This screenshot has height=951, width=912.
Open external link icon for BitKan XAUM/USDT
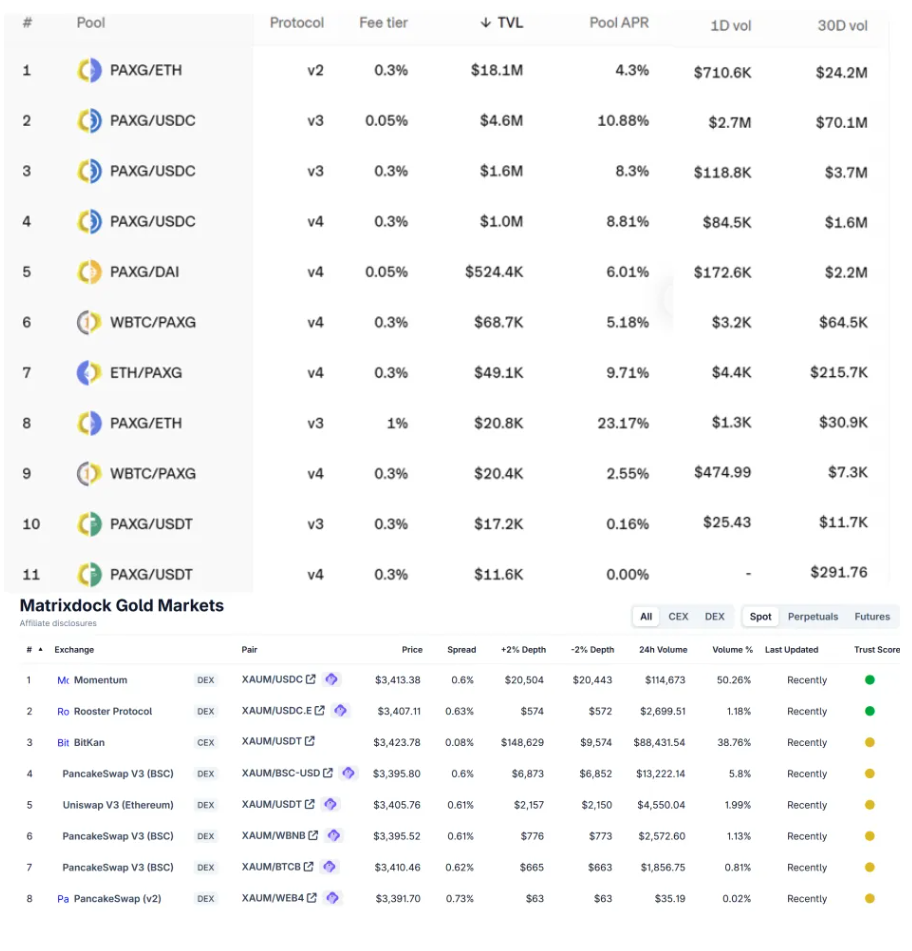pyautogui.click(x=310, y=742)
